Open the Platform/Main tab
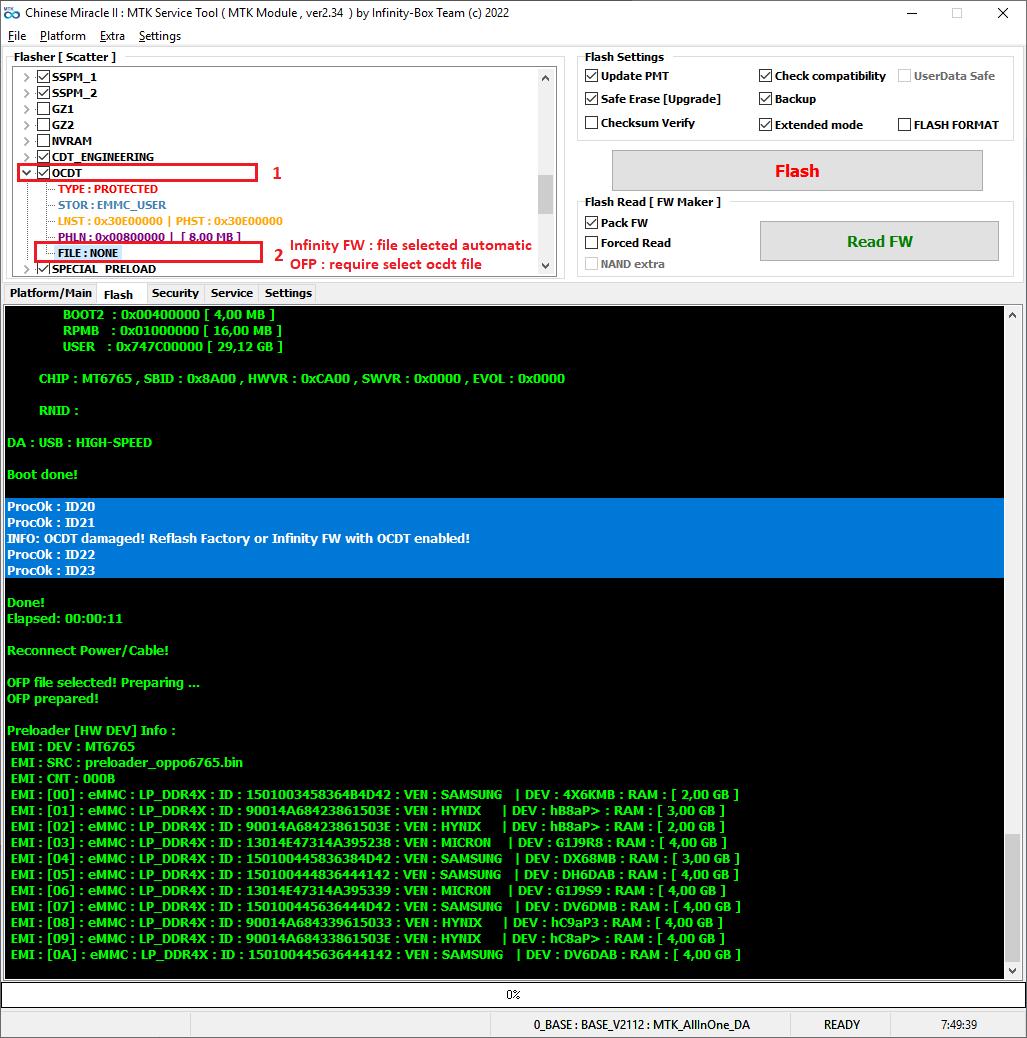1027x1038 pixels. (51, 293)
